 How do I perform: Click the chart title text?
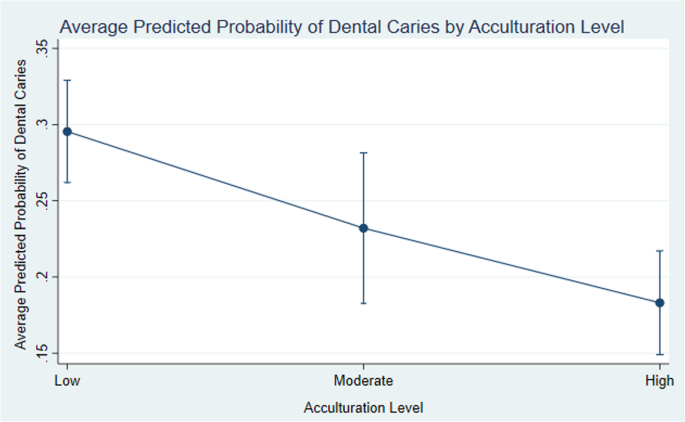pos(342,29)
